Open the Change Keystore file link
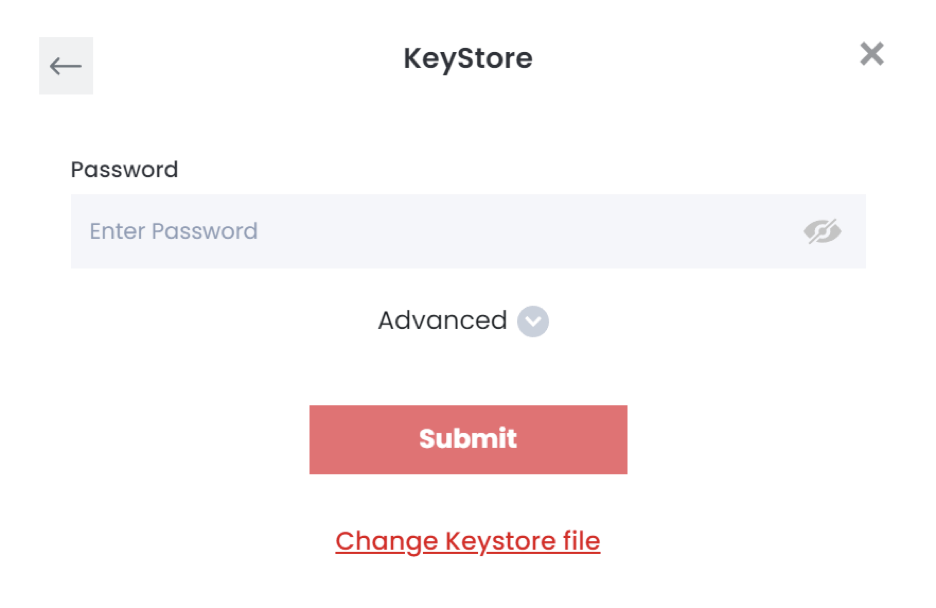This screenshot has height=608, width=936. (x=467, y=542)
